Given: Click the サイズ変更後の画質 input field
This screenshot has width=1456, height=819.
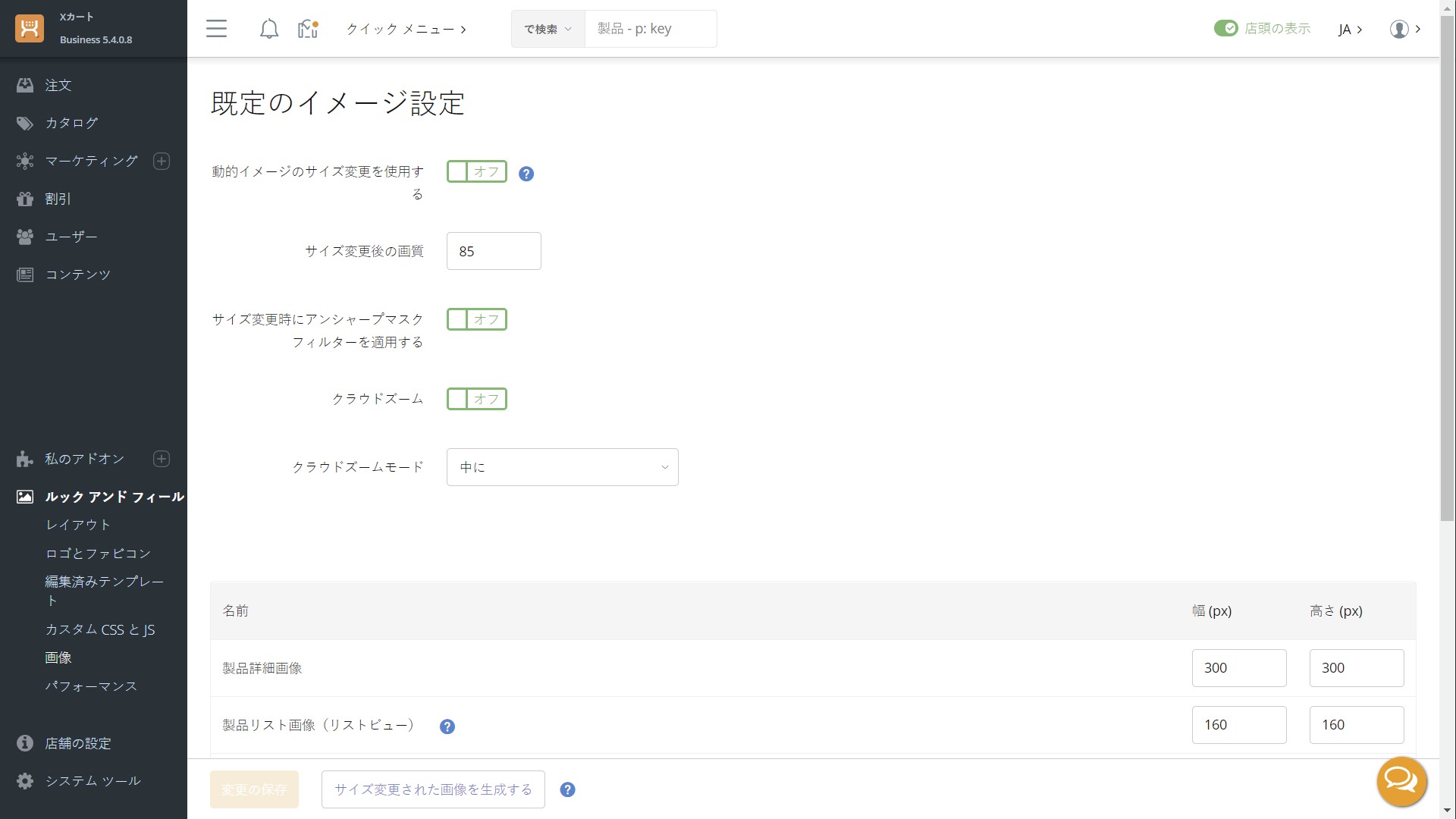Looking at the screenshot, I should click(494, 251).
